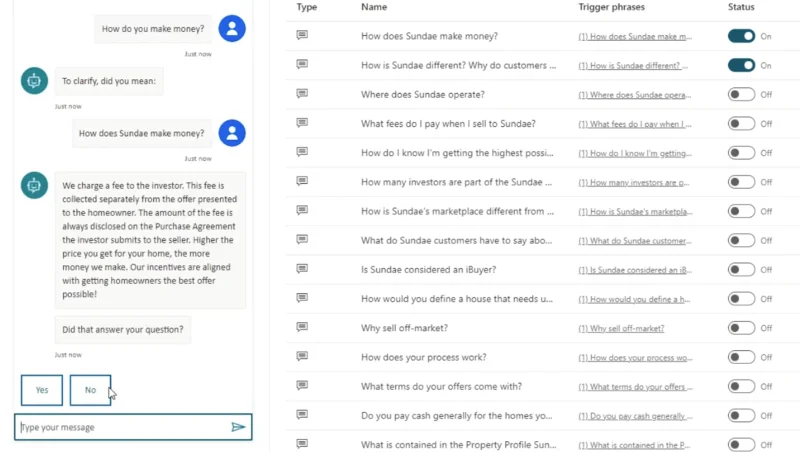Turn off 'How does Sundae make money?' status toggle
Viewport: 800px width, 452px height.
[741, 36]
